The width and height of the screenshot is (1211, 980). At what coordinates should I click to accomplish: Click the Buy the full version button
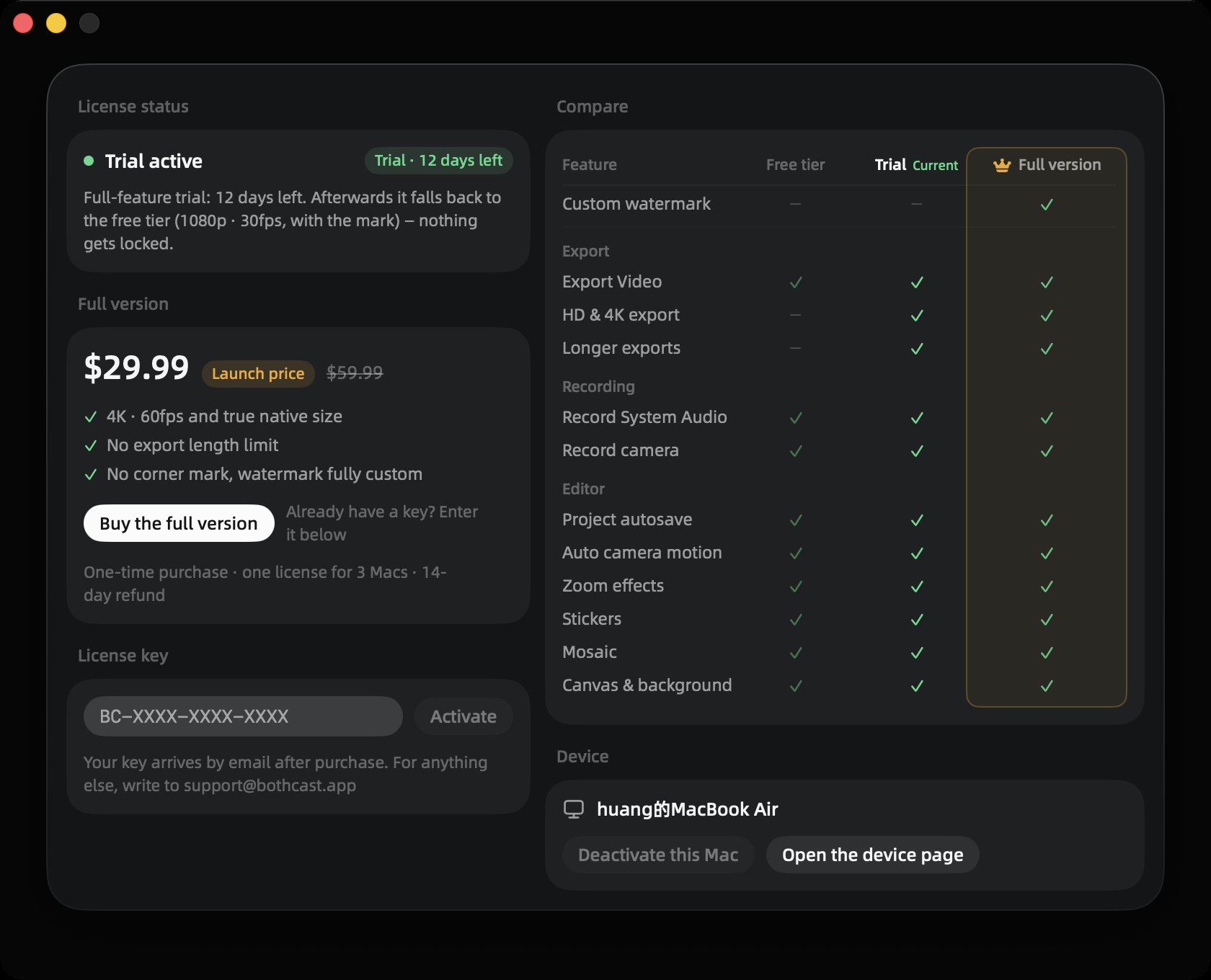179,523
